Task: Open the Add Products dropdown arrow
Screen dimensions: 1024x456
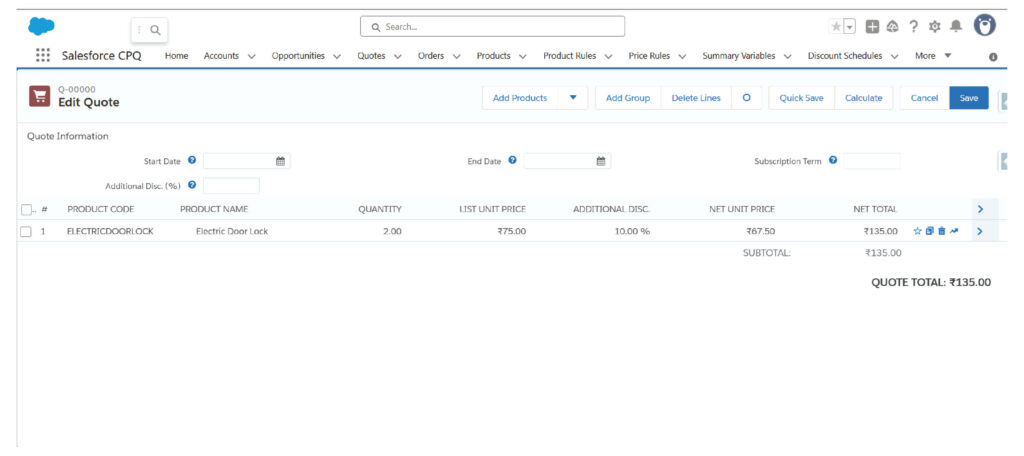Action: pos(573,98)
